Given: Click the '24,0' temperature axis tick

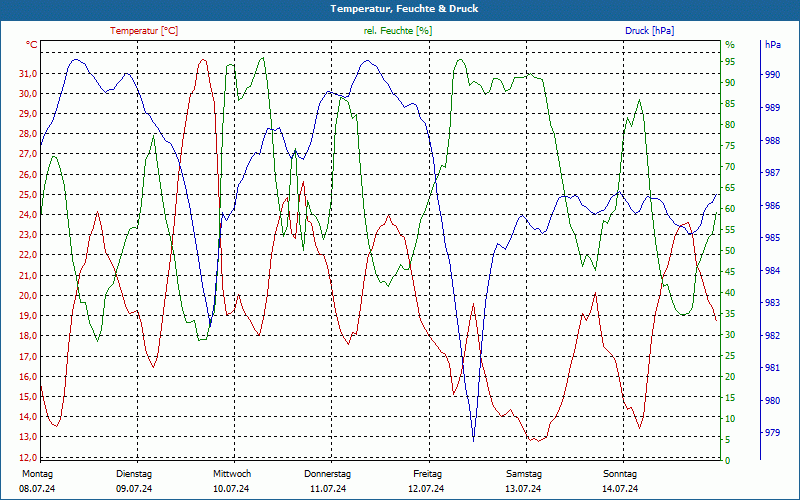Looking at the screenshot, I should [28, 214].
